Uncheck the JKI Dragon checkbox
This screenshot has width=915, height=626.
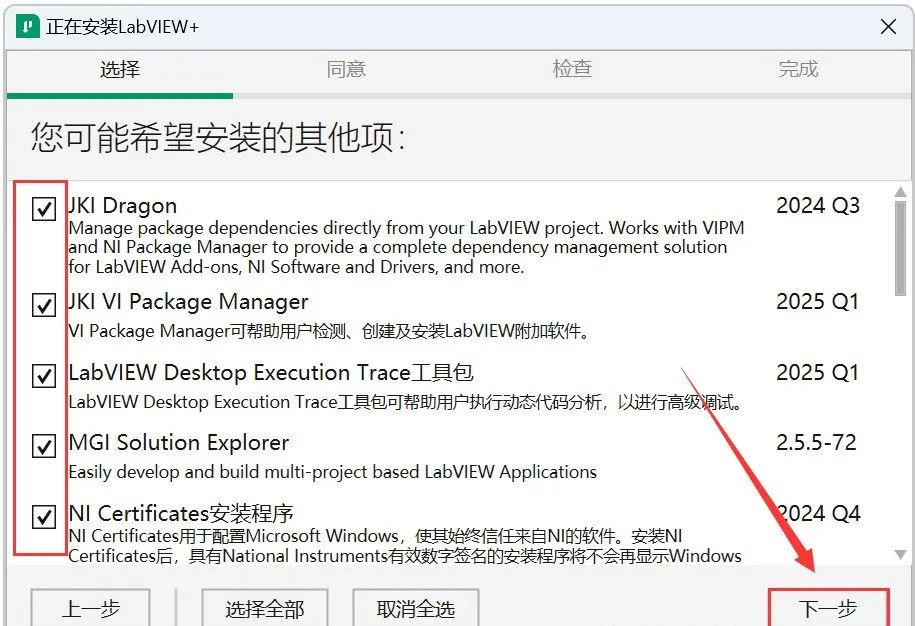[x=44, y=208]
